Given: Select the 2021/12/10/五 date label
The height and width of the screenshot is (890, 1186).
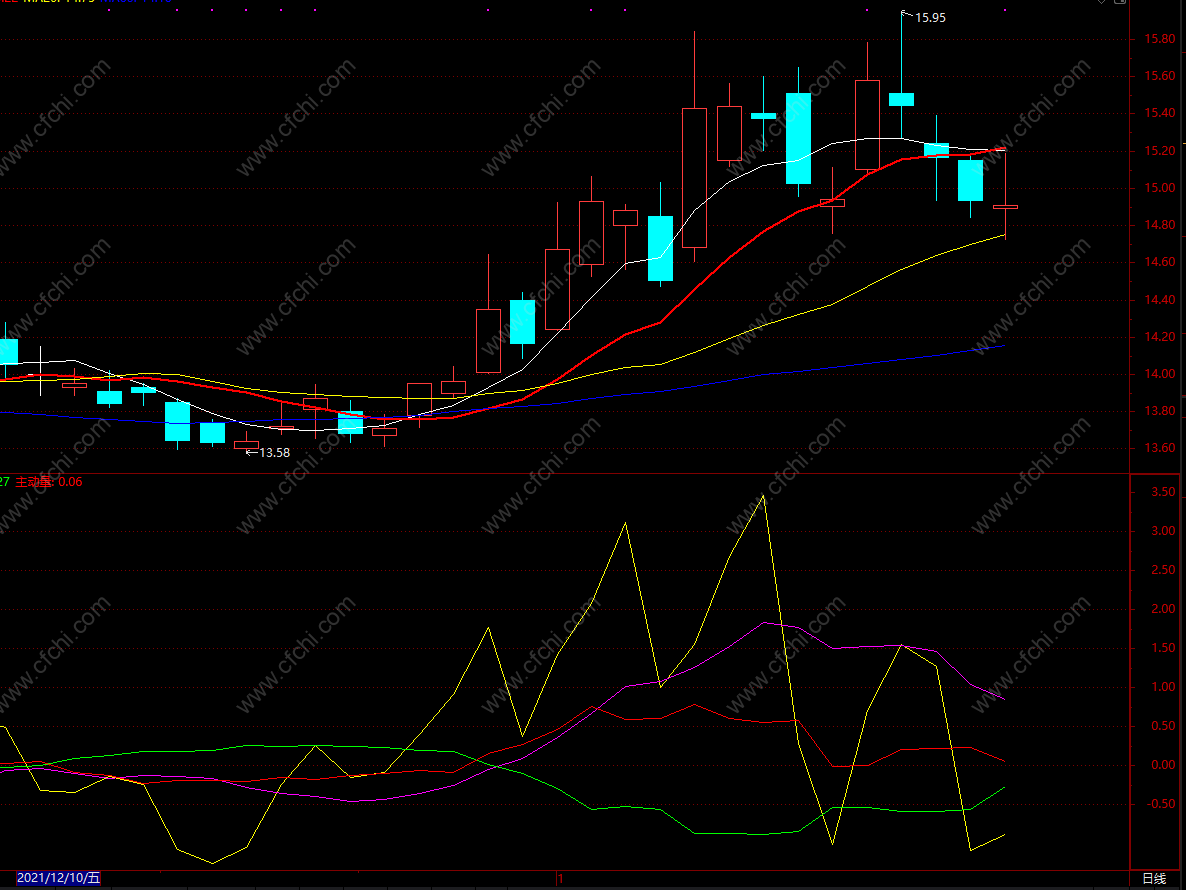Looking at the screenshot, I should [x=58, y=878].
